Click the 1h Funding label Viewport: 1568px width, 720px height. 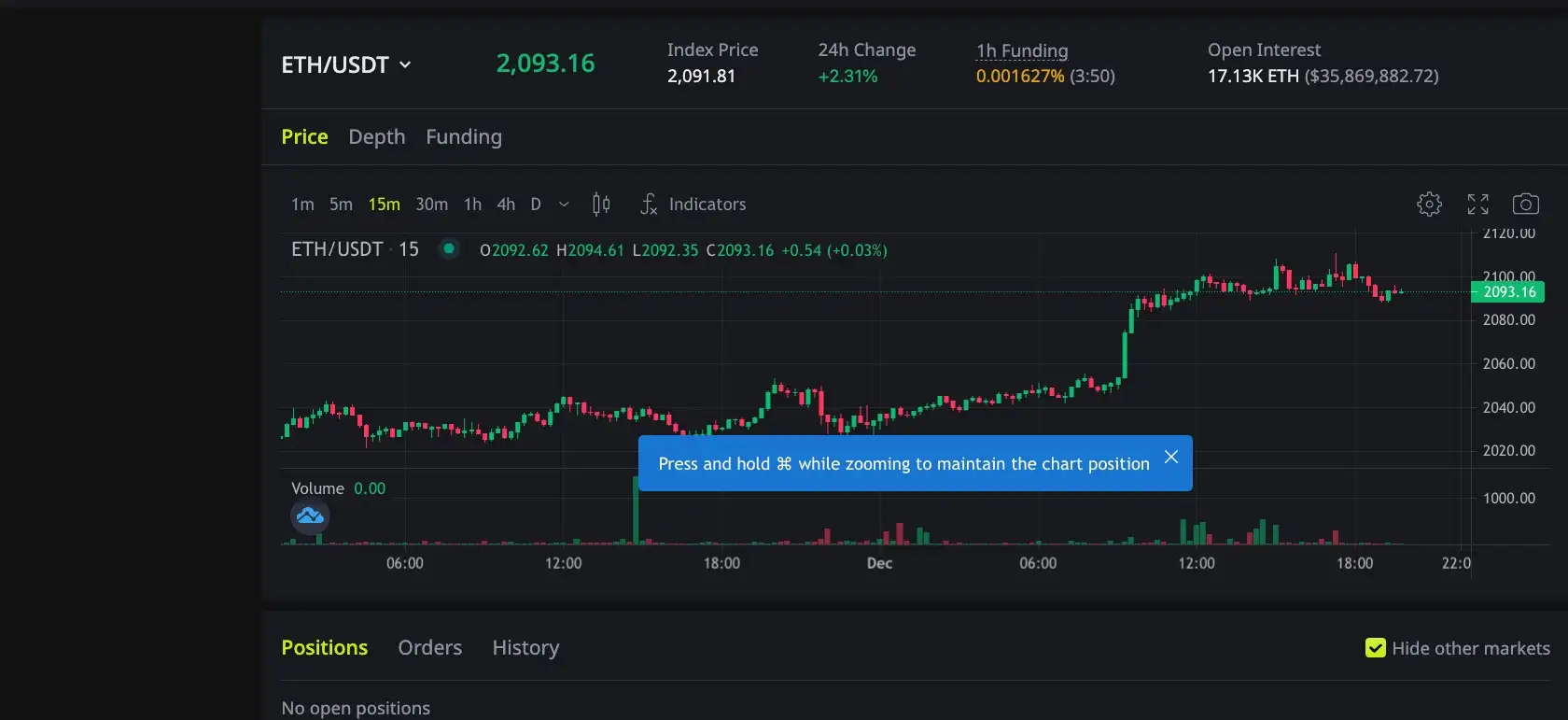(1022, 50)
